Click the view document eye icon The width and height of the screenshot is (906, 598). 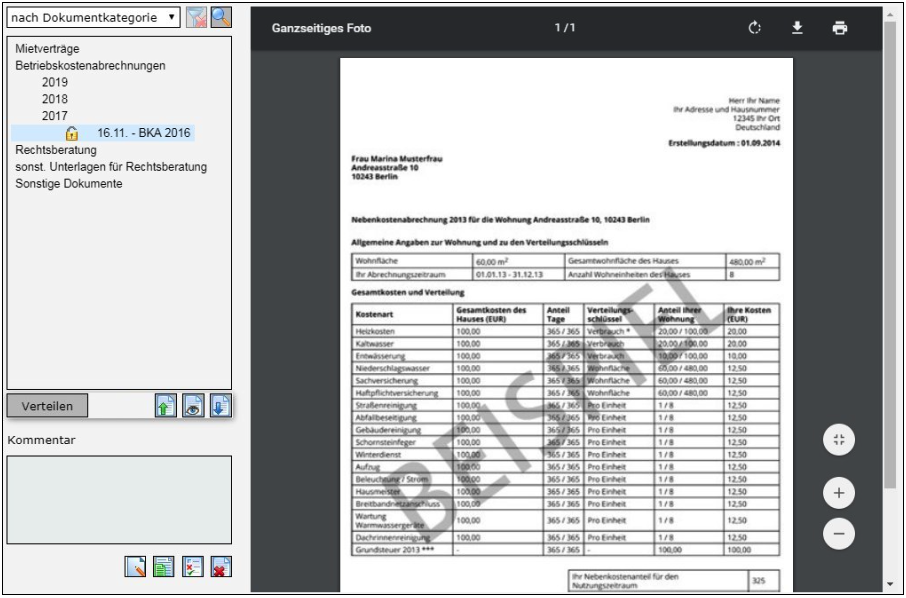194,406
